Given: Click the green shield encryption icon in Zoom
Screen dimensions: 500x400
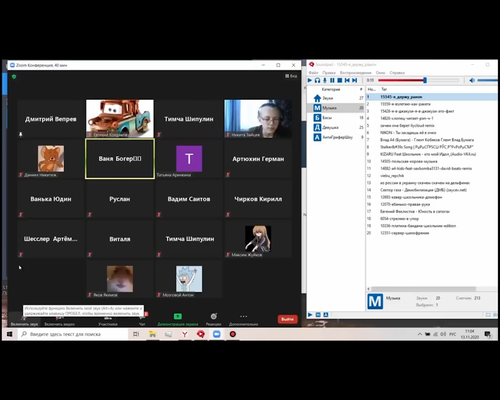Looking at the screenshot, I should (x=14, y=77).
